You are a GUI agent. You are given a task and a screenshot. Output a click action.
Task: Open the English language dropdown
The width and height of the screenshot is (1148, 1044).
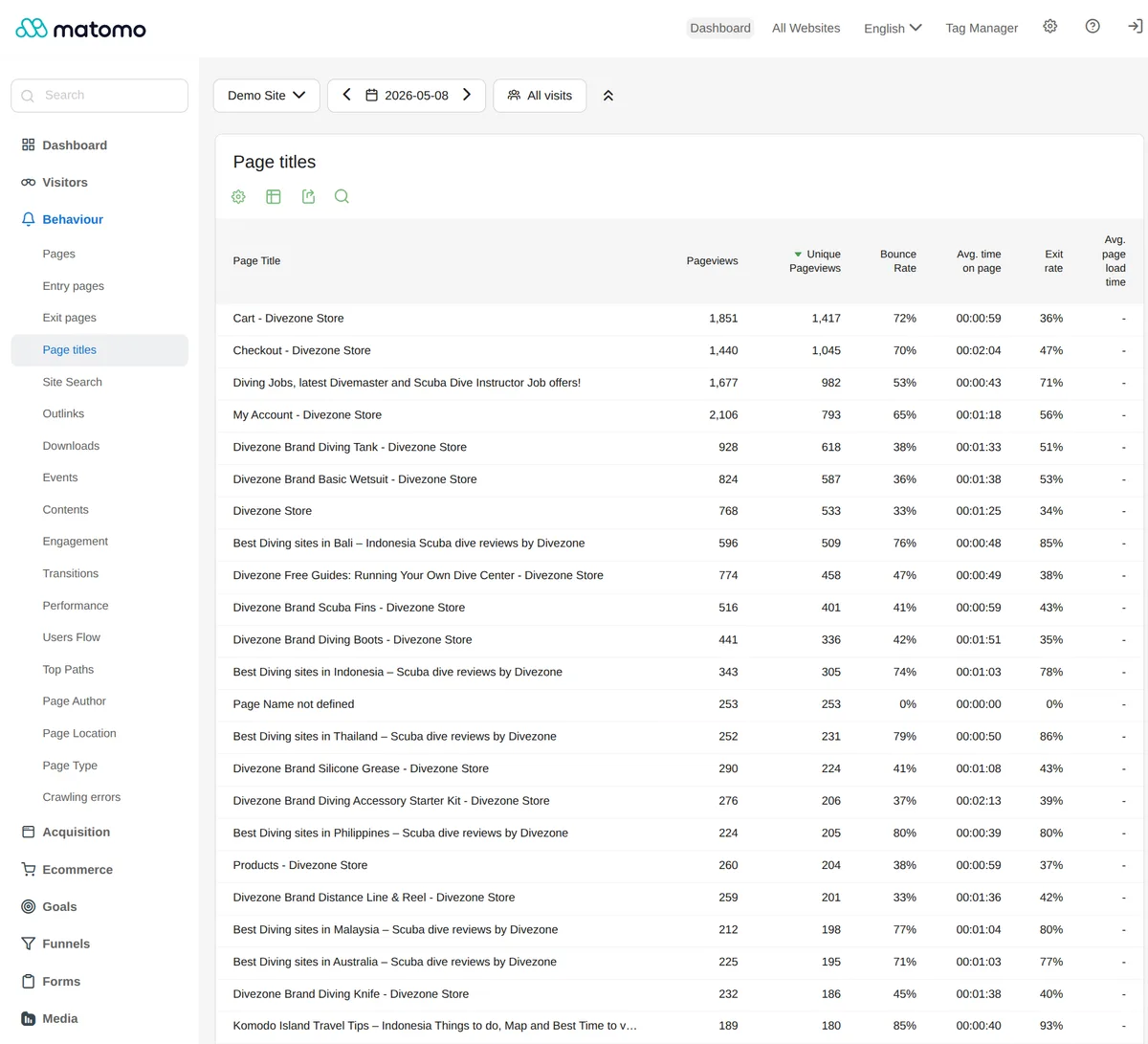[x=893, y=28]
